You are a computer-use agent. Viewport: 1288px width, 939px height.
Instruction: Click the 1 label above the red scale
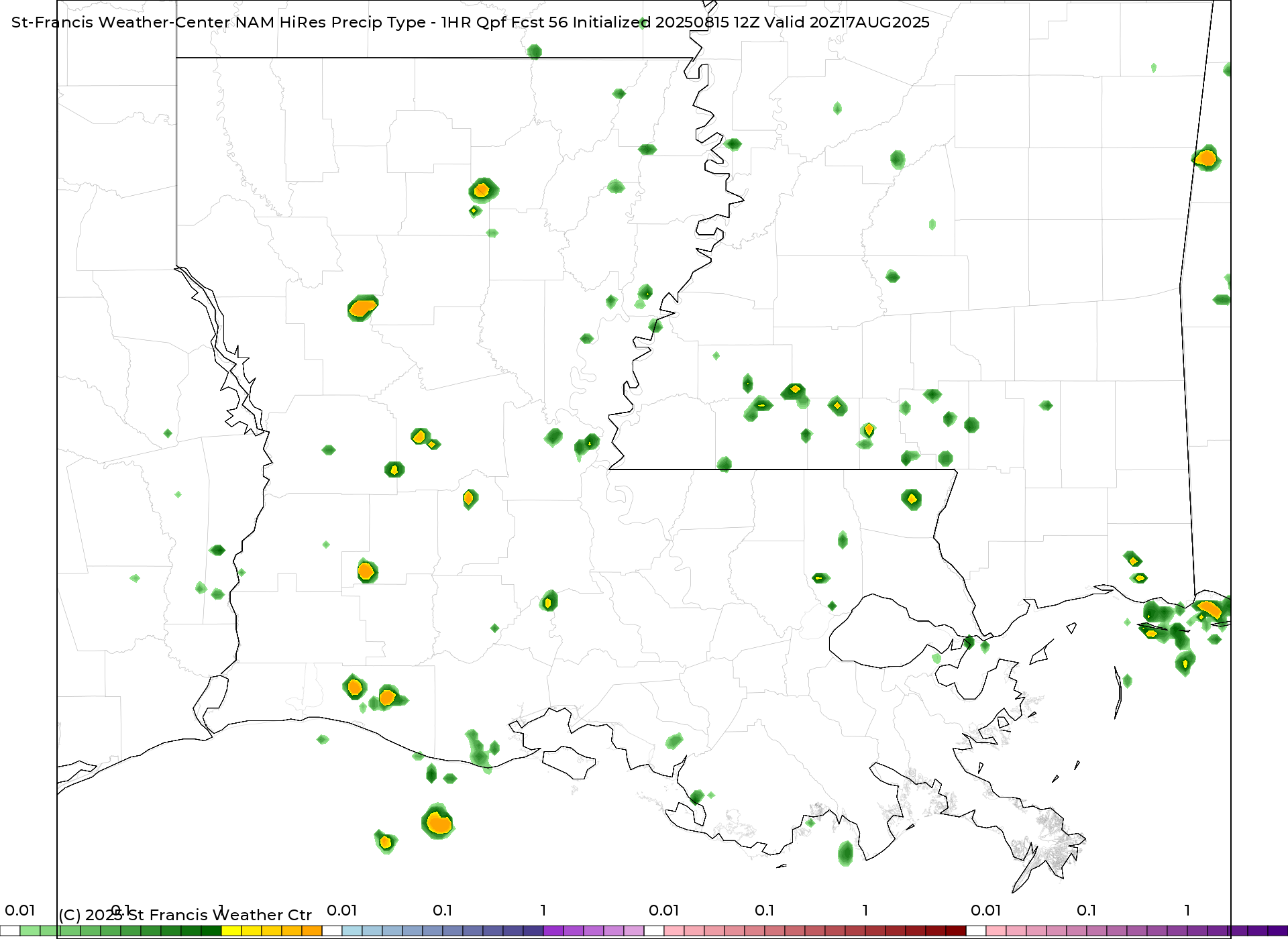click(x=865, y=910)
